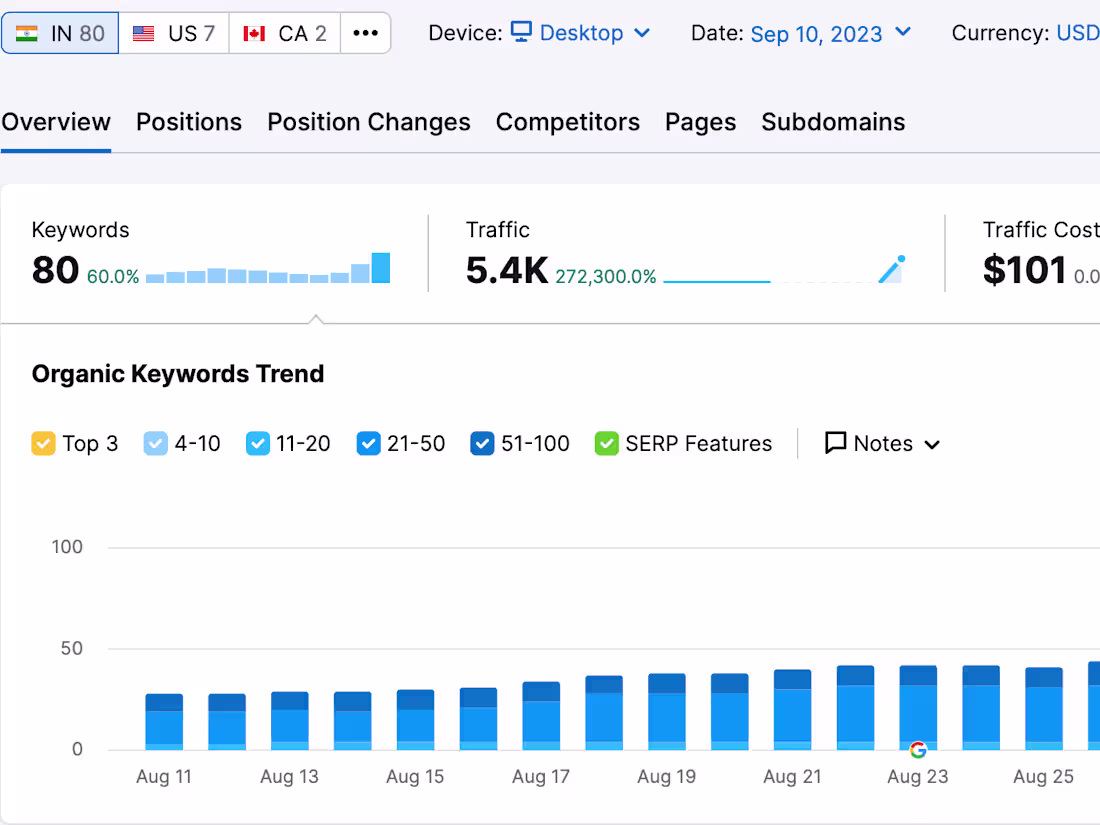This screenshot has height=825, width=1100.
Task: Click the Desktop monitor icon
Action: (x=521, y=32)
